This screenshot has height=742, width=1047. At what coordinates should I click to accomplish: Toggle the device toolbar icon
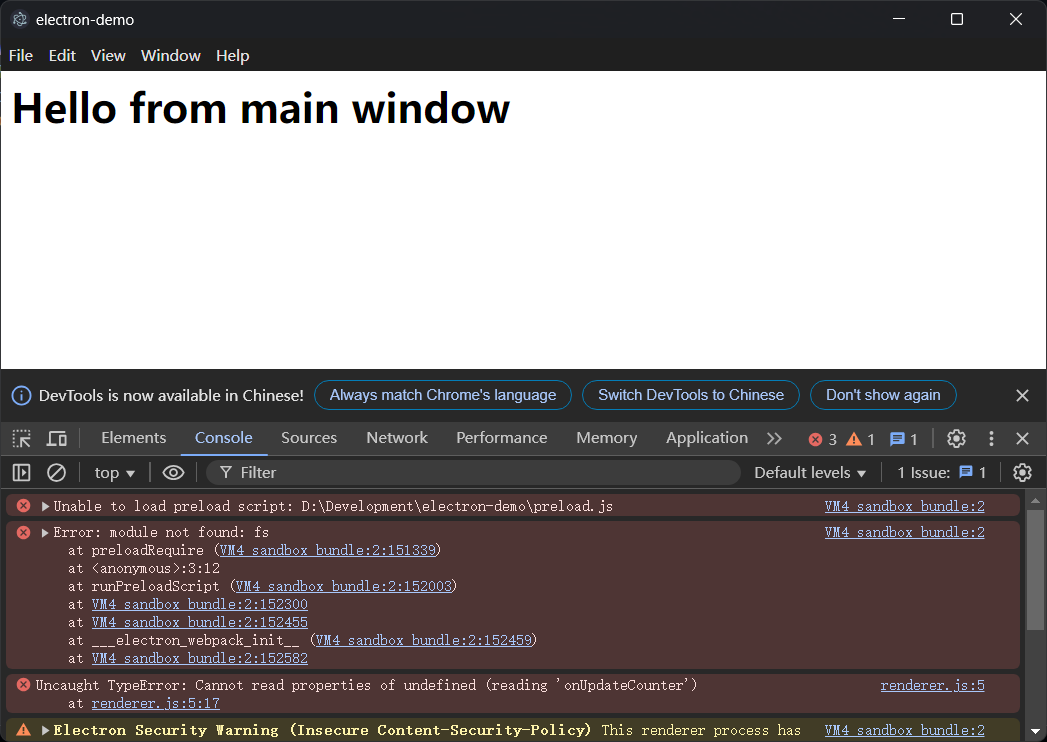pos(57,439)
